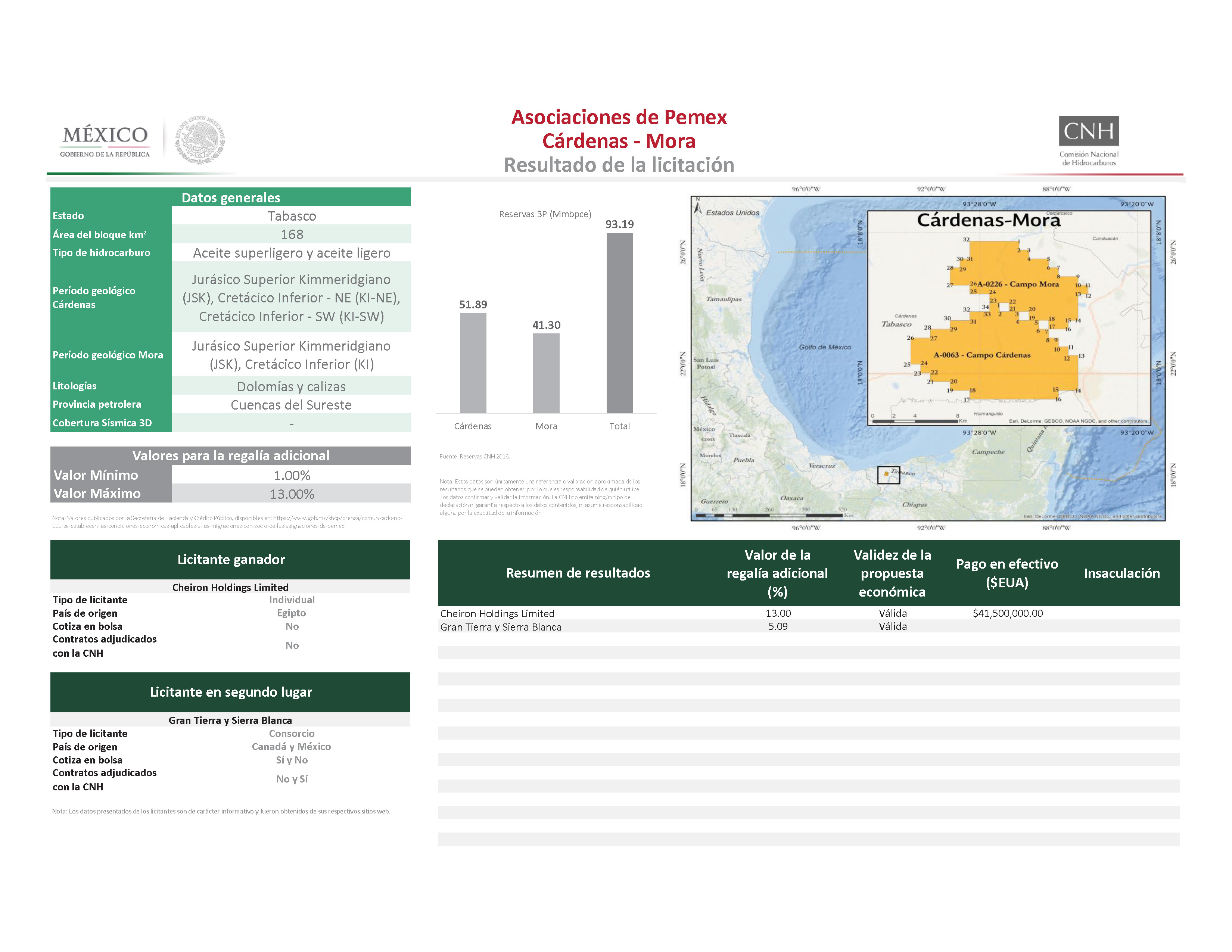This screenshot has height=952, width=1232.
Task: Click the 'A-0226 - Campo Mora' map label
Action: click(1018, 284)
